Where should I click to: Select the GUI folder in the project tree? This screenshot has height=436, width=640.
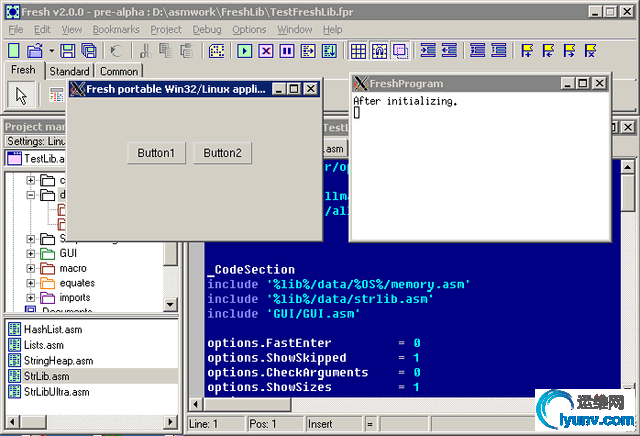point(68,254)
